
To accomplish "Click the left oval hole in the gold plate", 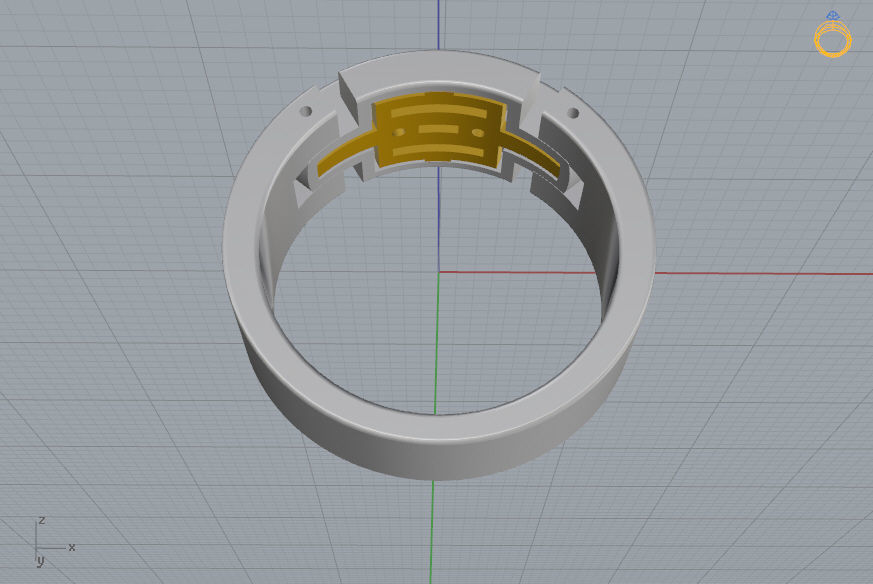I will [x=399, y=132].
